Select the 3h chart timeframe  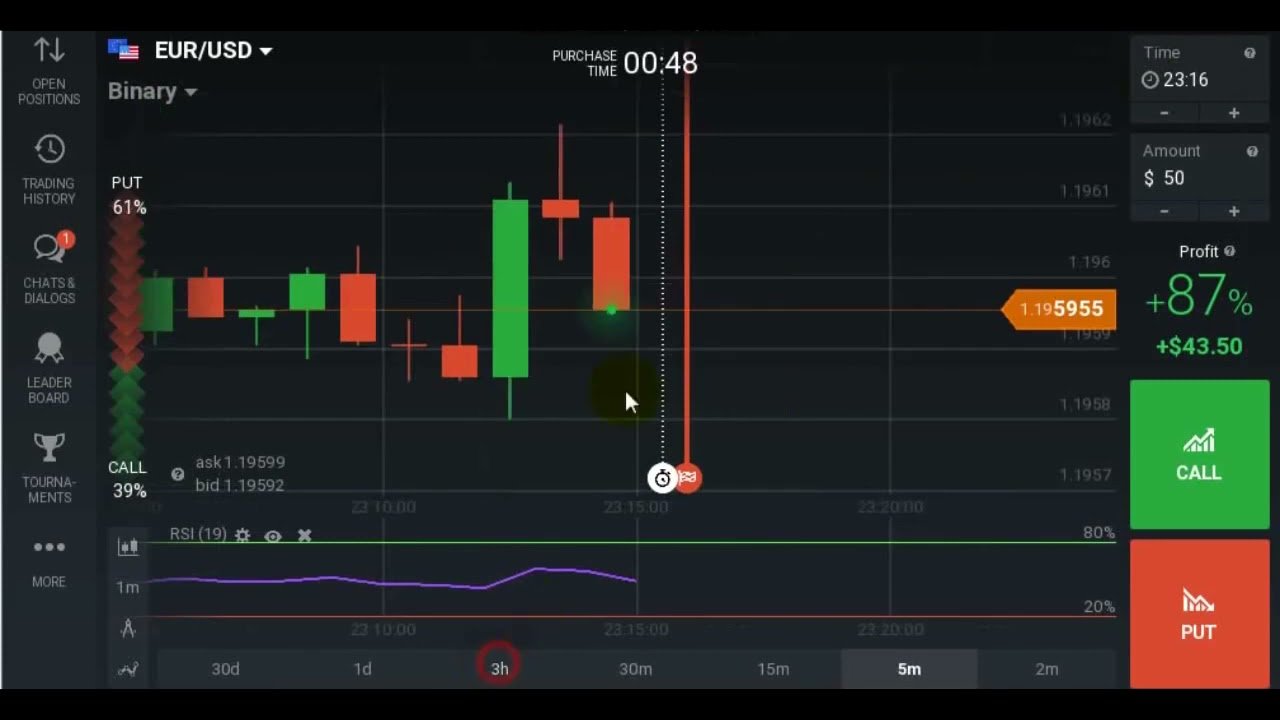499,669
